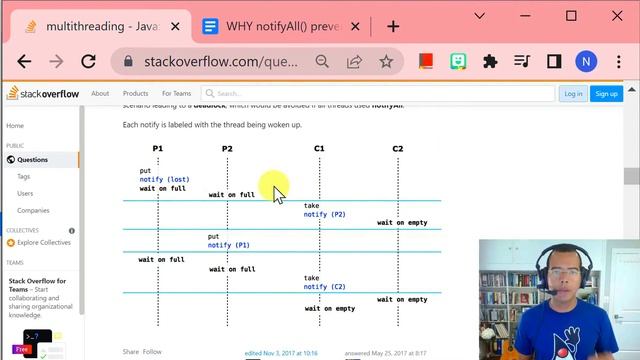This screenshot has height=360, width=640.
Task: Toggle browser side panel
Action: [x=554, y=62]
